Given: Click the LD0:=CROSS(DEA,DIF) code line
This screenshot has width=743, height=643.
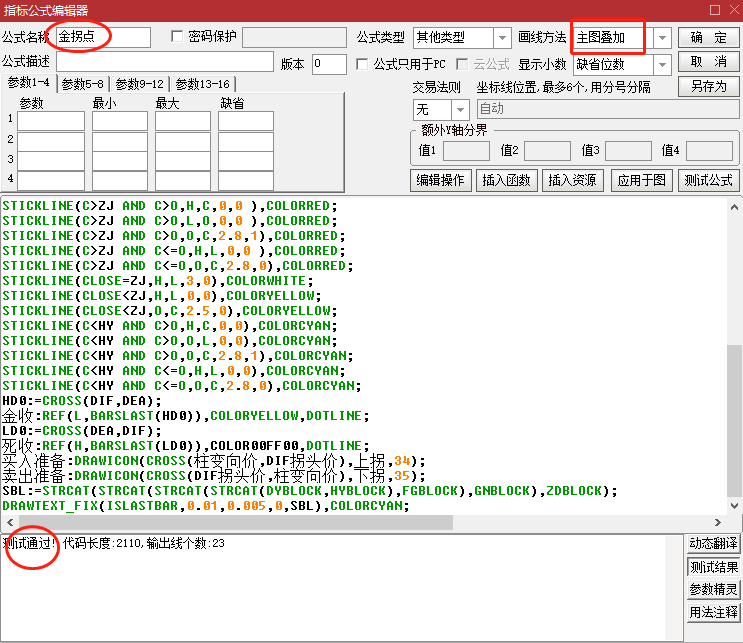Looking at the screenshot, I should click(x=82, y=431).
